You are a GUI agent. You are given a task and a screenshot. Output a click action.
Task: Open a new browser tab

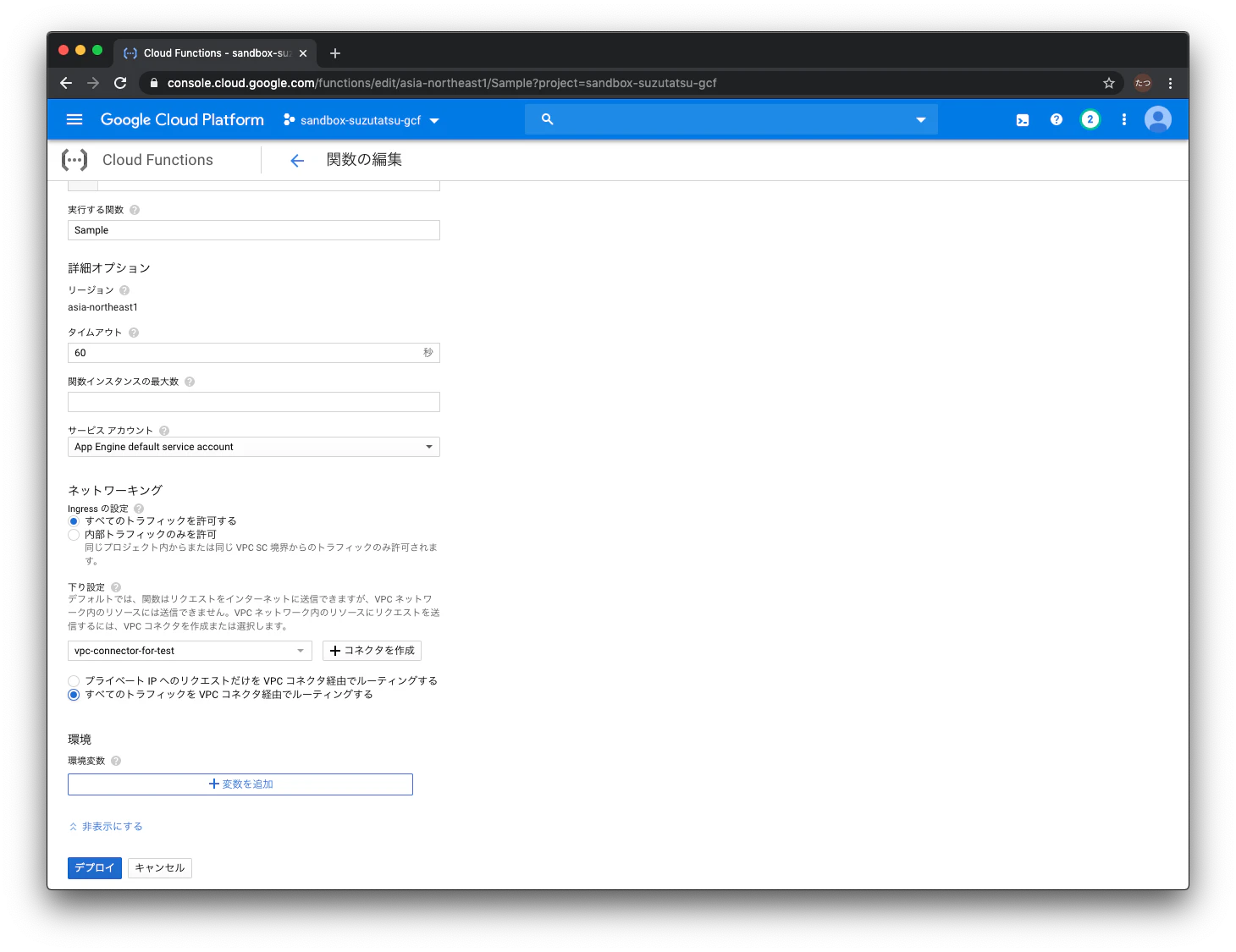pos(335,53)
